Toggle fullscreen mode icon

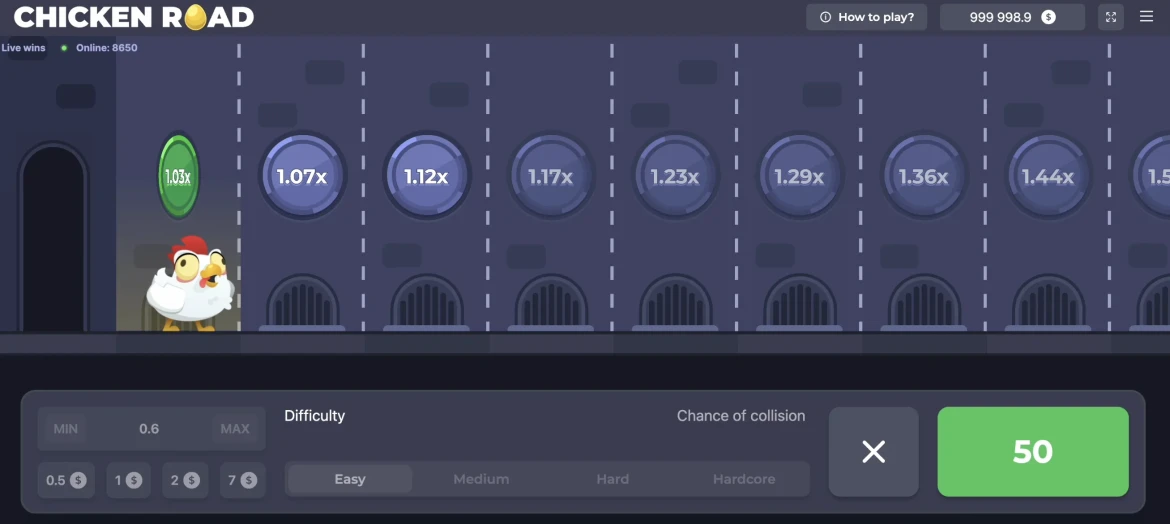1111,17
